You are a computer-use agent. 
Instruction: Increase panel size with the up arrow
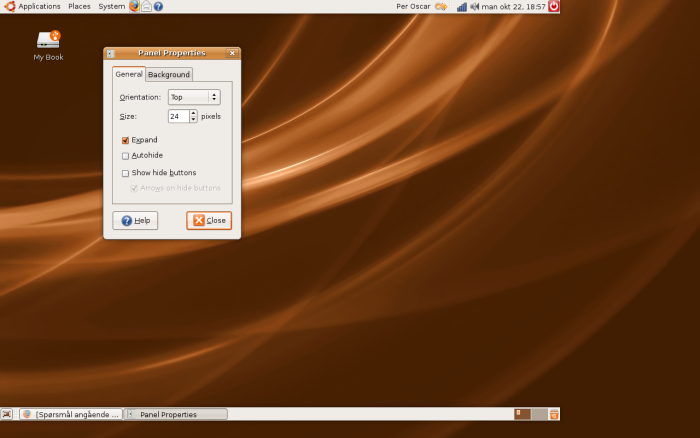click(193, 113)
